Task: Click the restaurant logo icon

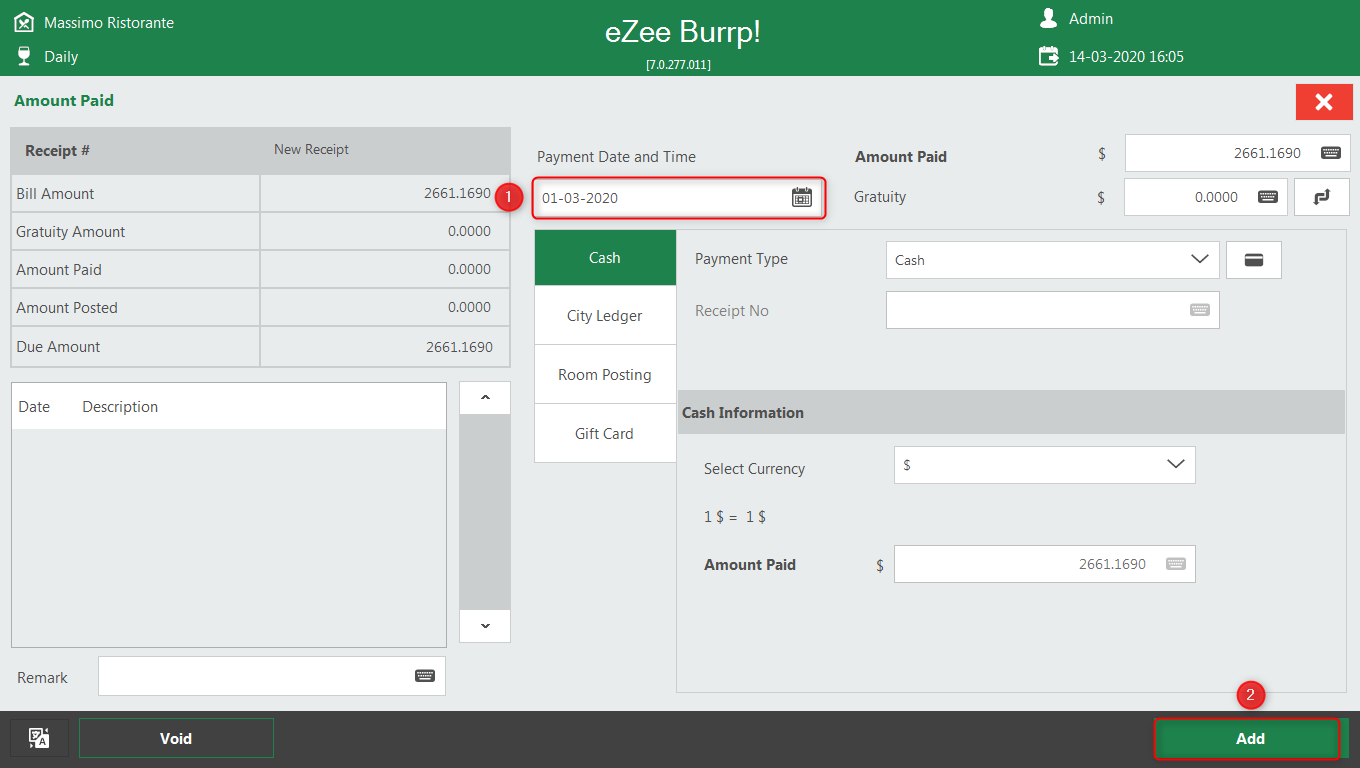Action: pyautogui.click(x=24, y=21)
